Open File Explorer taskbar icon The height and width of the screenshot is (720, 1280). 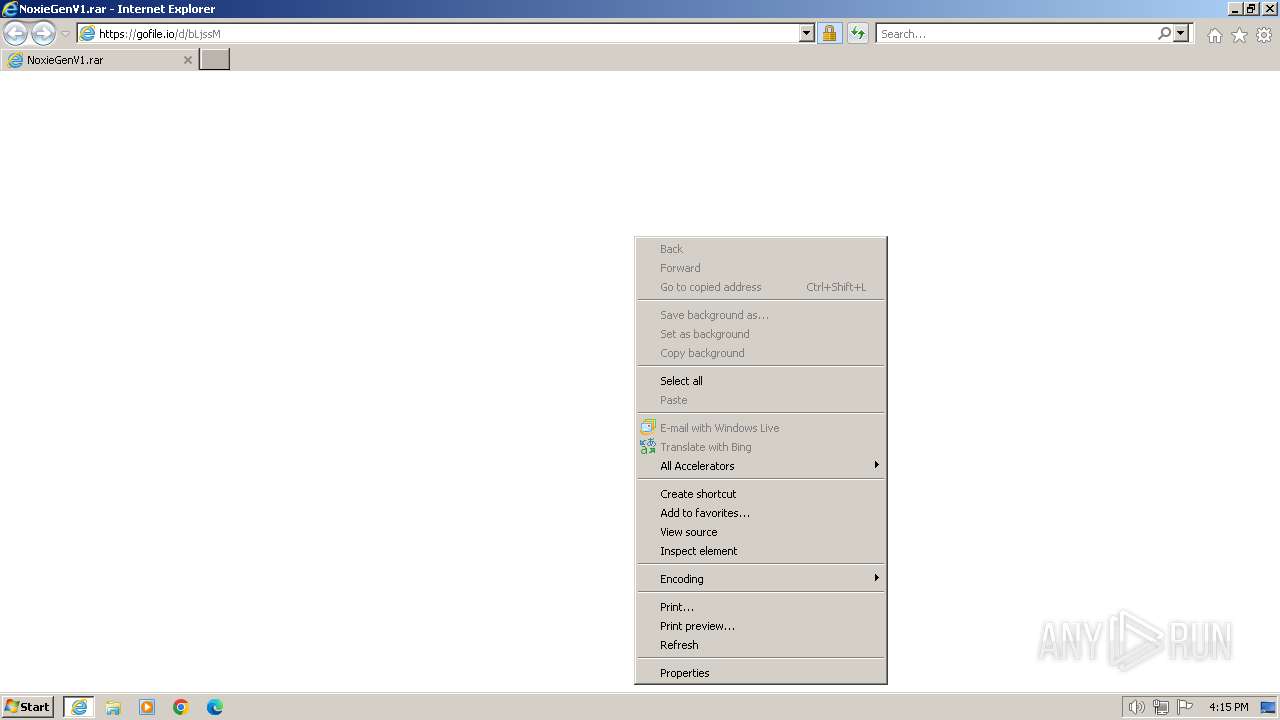pyautogui.click(x=113, y=707)
